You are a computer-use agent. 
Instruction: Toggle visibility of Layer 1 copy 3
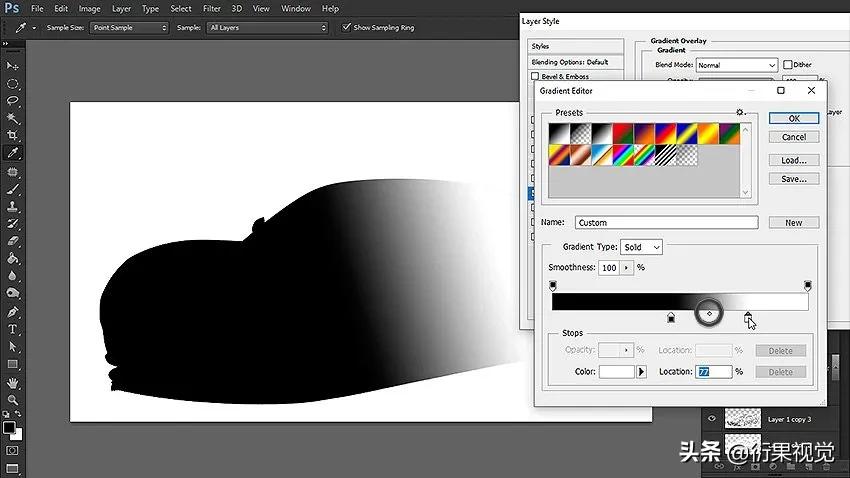pos(713,419)
